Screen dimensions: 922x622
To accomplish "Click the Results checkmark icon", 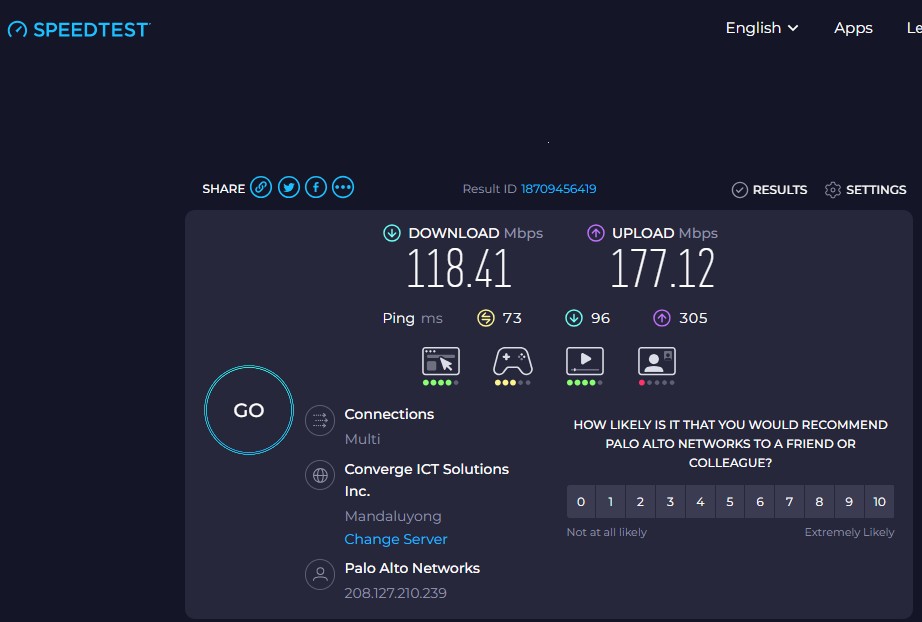I will [740, 190].
